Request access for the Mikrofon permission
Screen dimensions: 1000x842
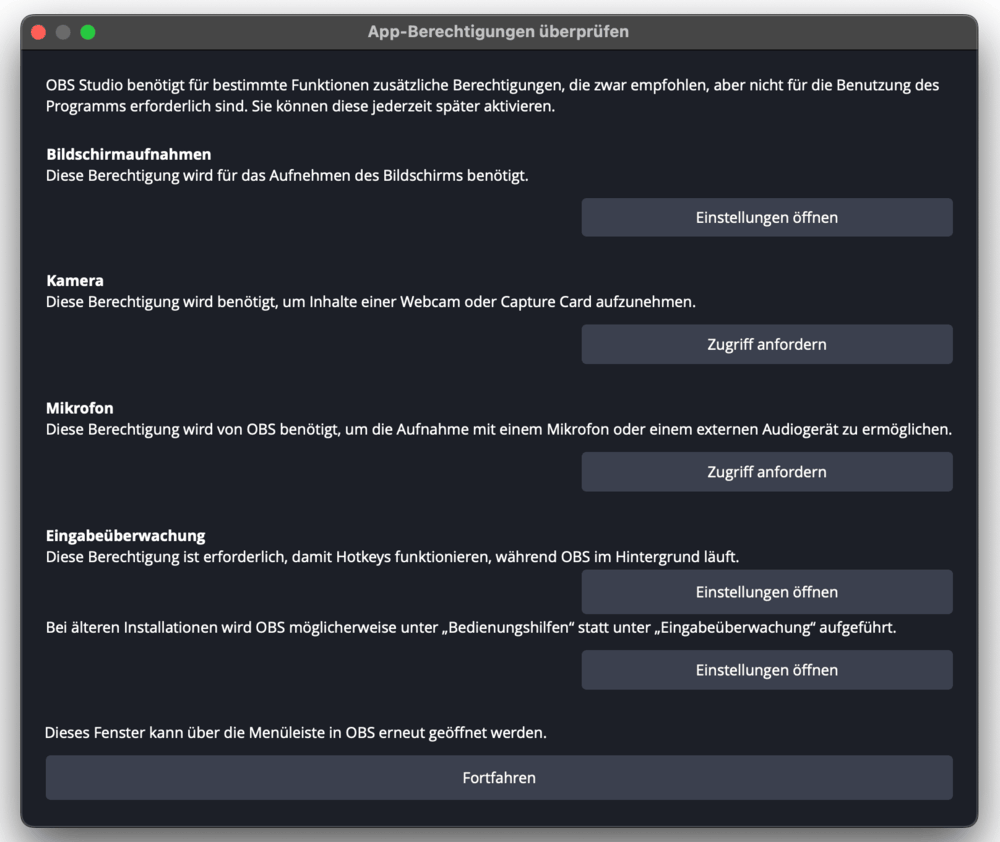[766, 471]
